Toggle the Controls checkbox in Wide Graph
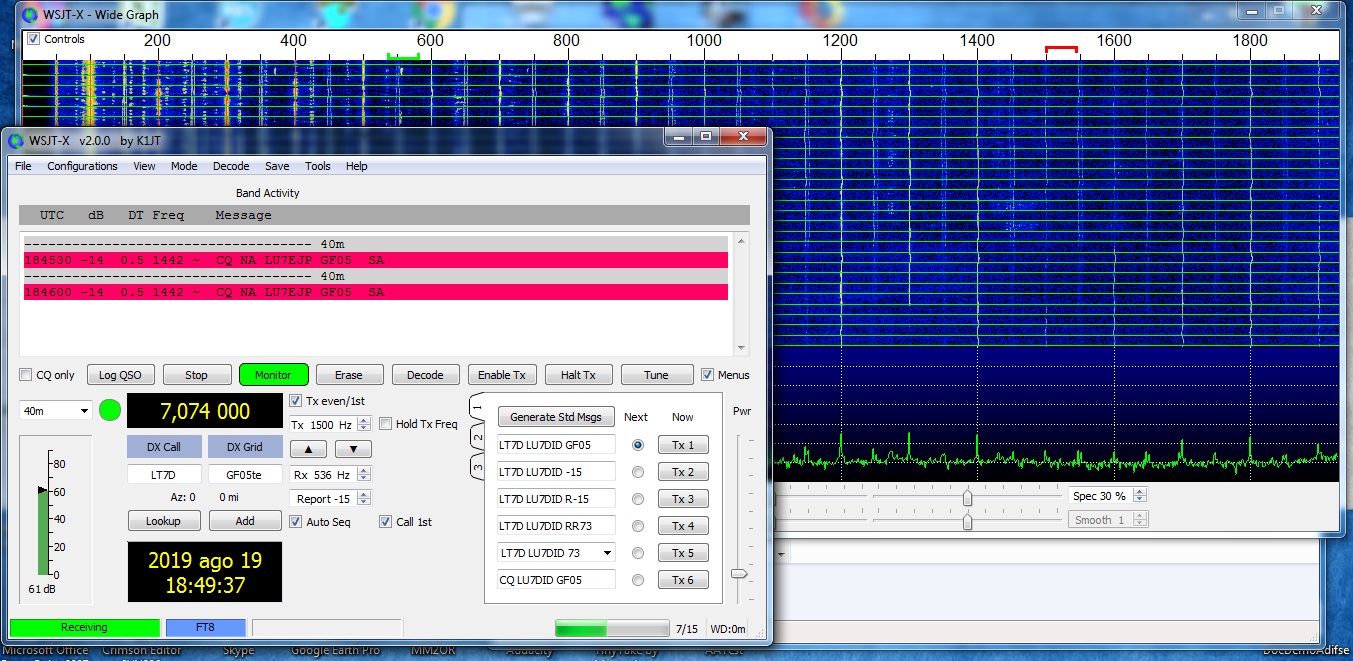This screenshot has width=1353, height=661. (x=34, y=39)
